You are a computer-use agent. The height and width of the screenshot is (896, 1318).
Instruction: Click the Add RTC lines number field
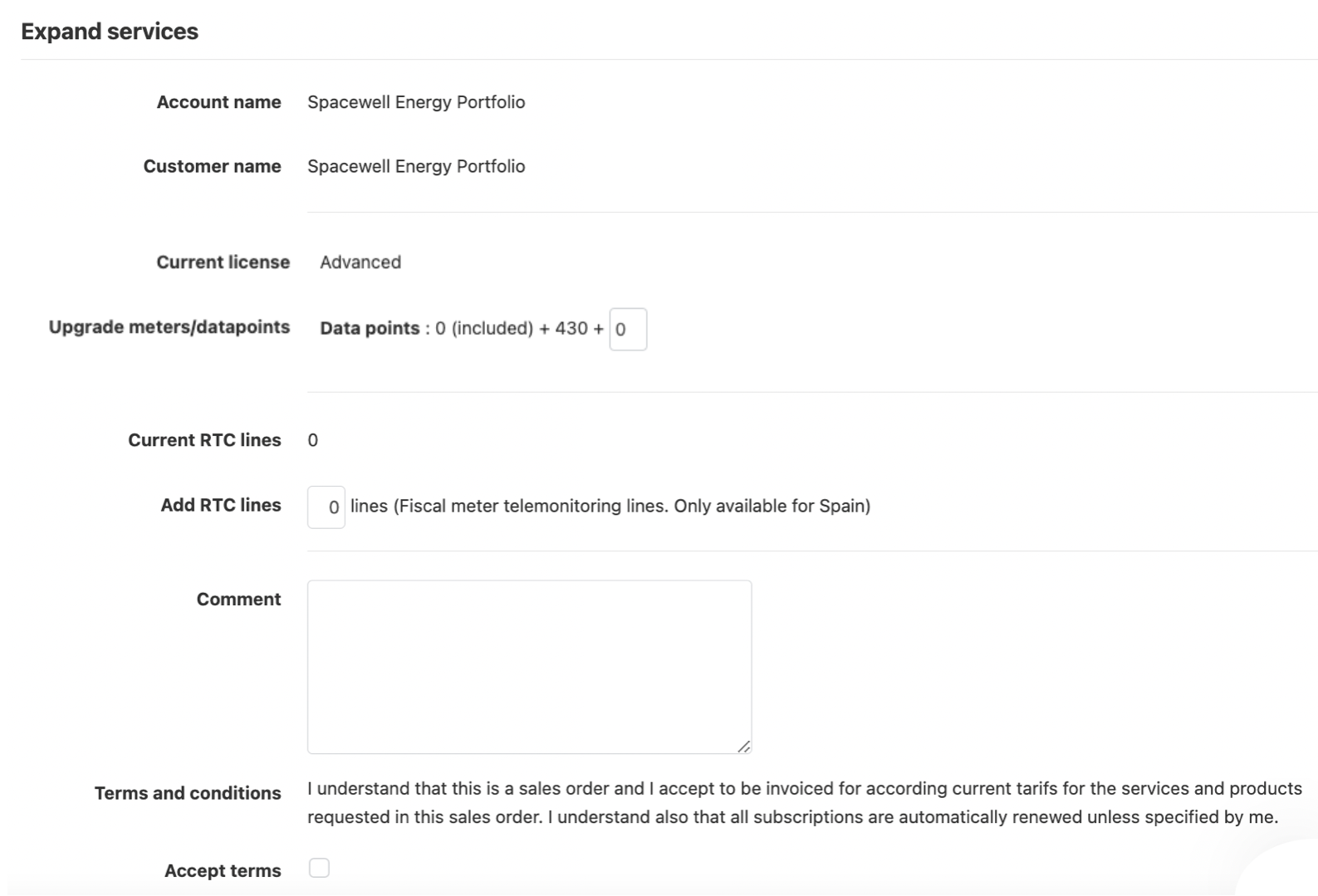(326, 507)
